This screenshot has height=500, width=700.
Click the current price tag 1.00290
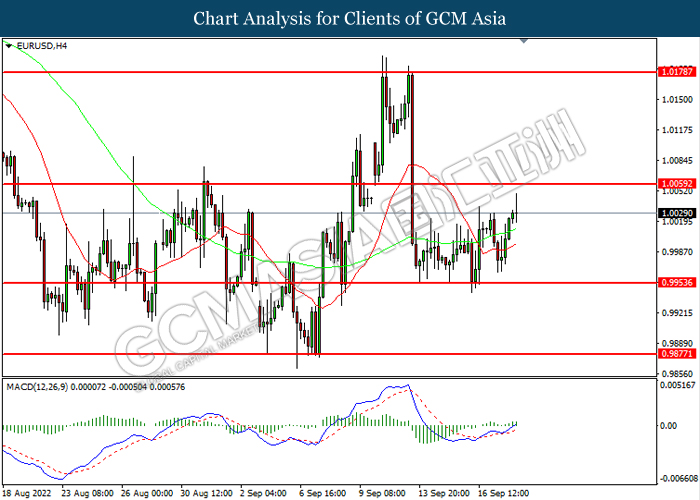pos(677,214)
